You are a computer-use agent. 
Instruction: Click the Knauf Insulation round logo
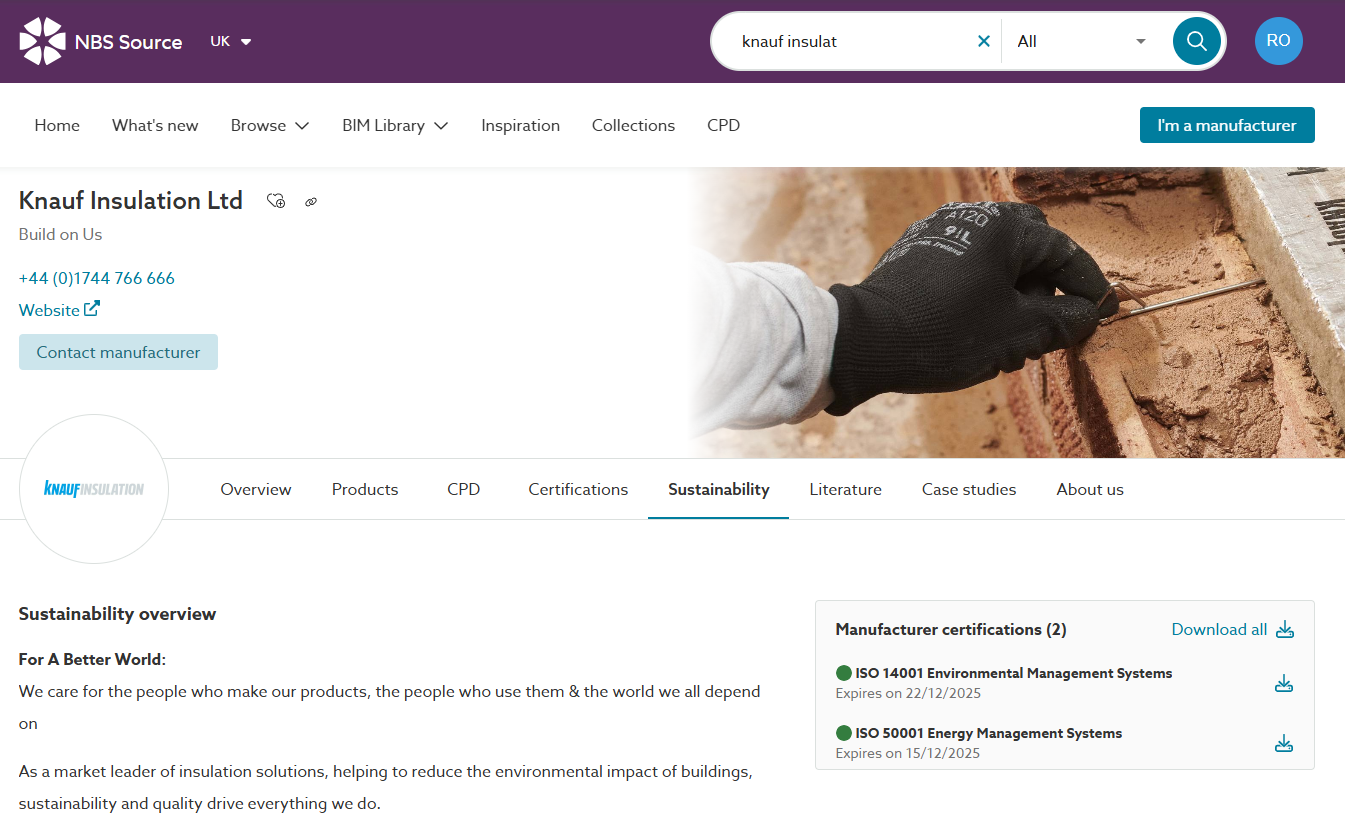tap(94, 489)
